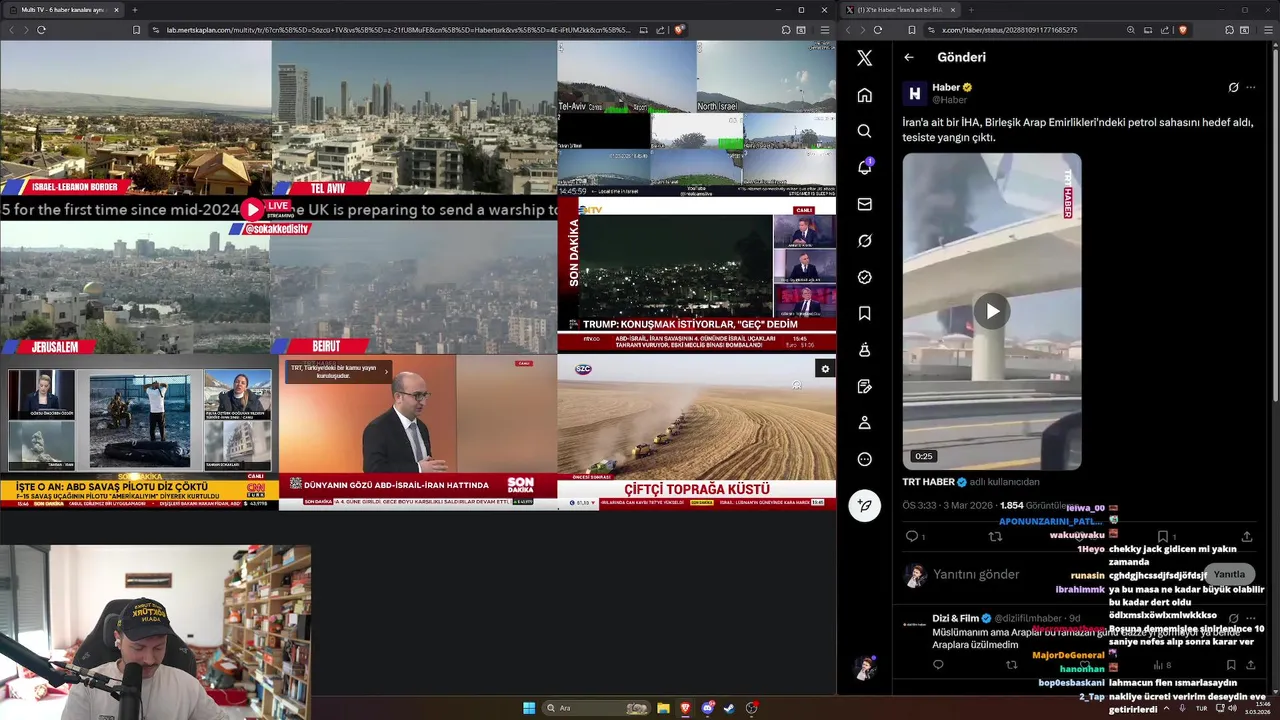1280x720 pixels.
Task: Open three-dot menu on Haber post
Action: click(x=1251, y=87)
